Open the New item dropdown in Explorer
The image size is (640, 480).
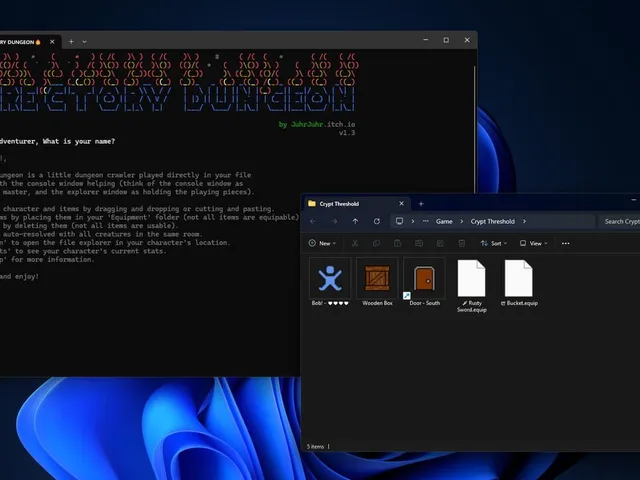[322, 243]
